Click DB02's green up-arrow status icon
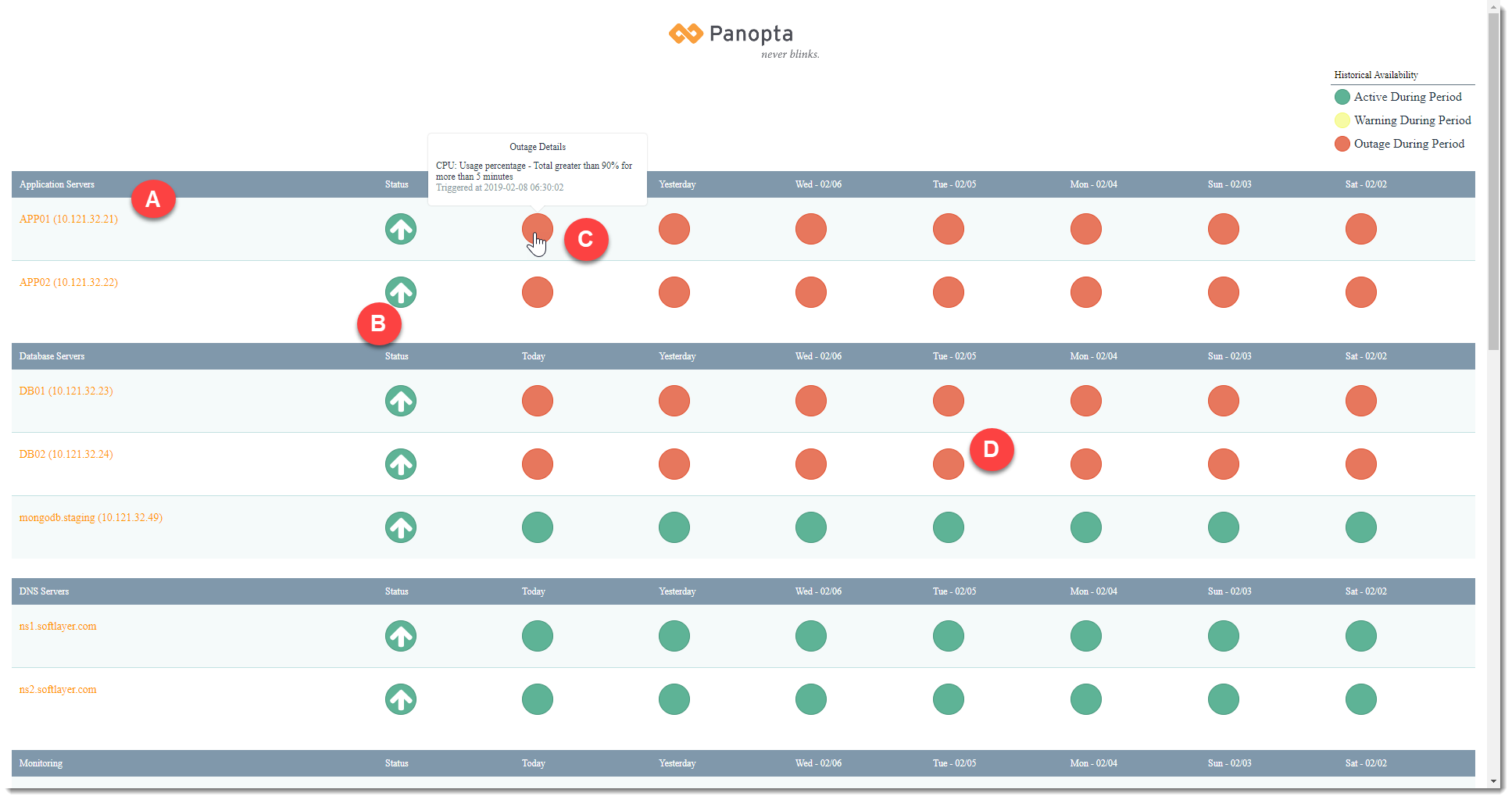The width and height of the screenshot is (1512, 800). (x=401, y=464)
